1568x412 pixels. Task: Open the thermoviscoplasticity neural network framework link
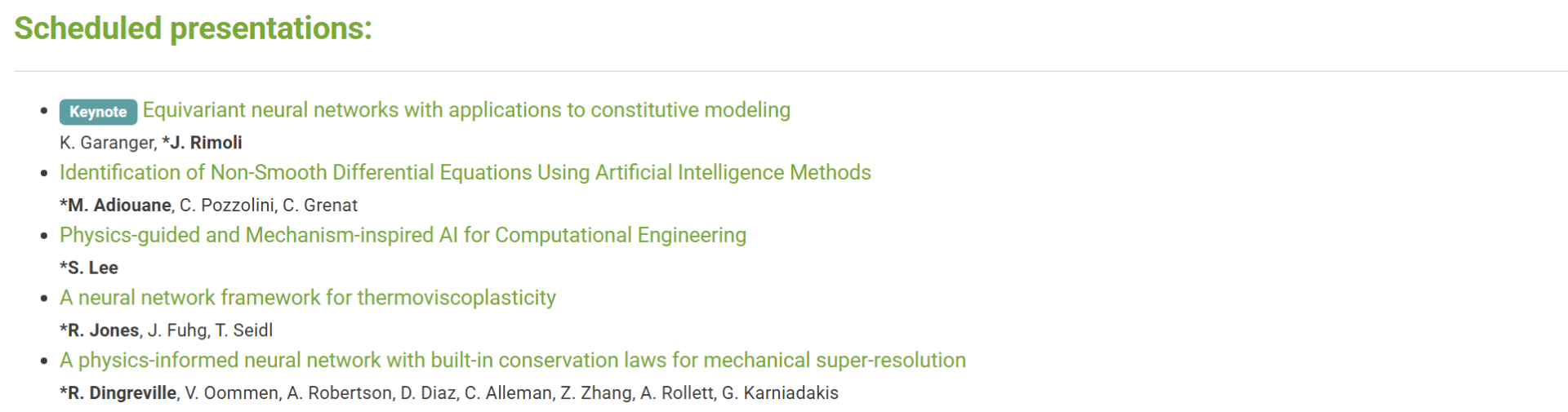tap(308, 298)
